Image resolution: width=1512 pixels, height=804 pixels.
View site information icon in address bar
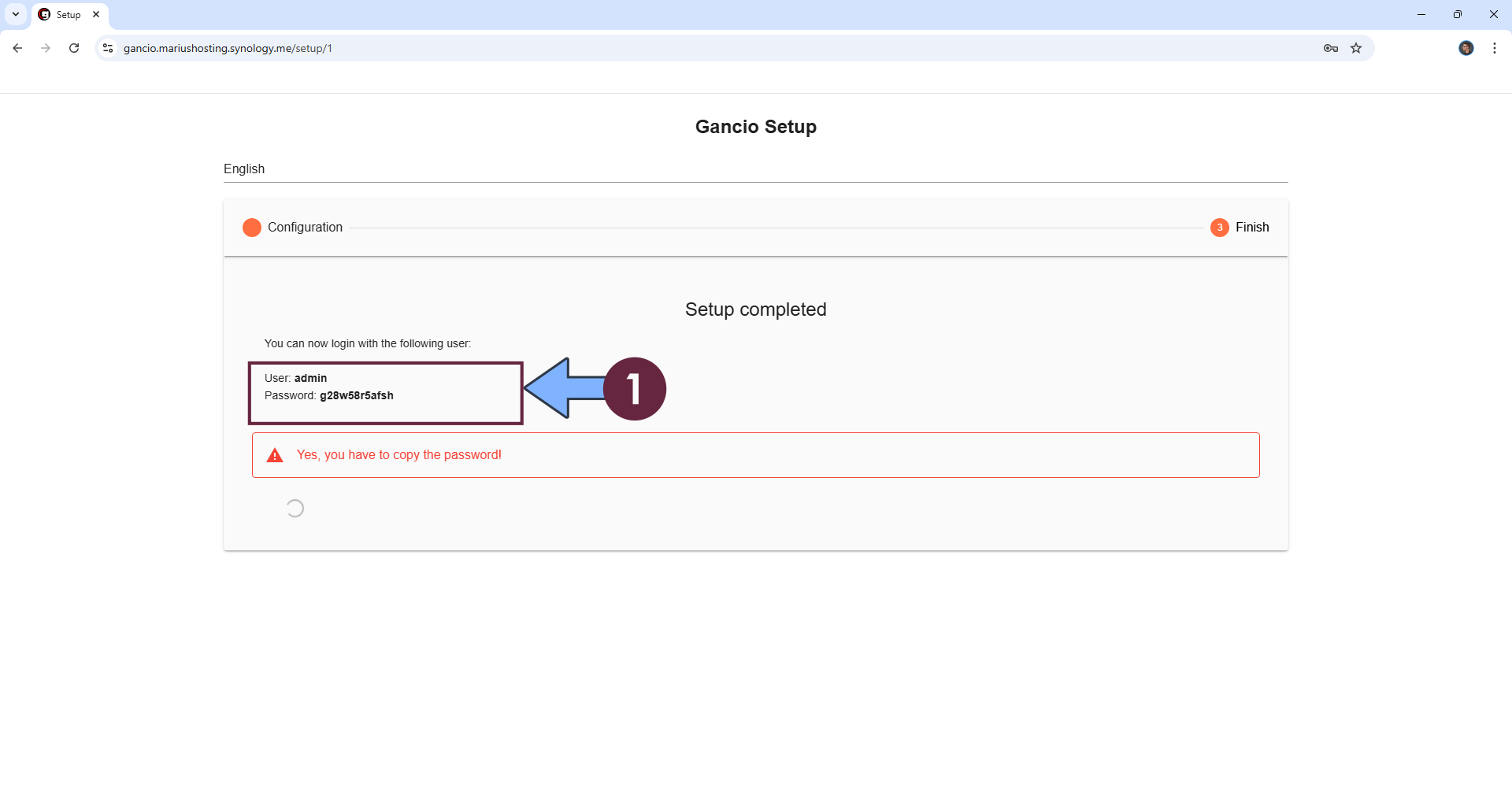point(108,48)
